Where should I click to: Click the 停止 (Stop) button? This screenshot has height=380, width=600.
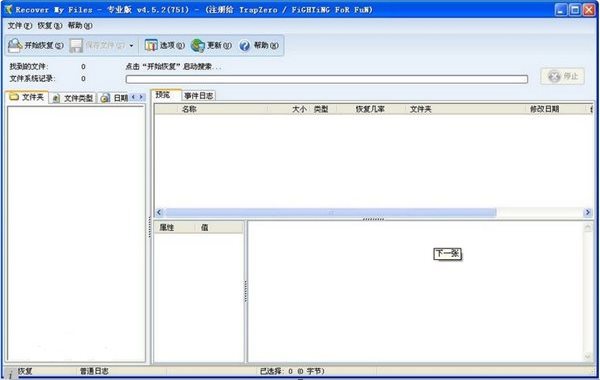tap(562, 77)
